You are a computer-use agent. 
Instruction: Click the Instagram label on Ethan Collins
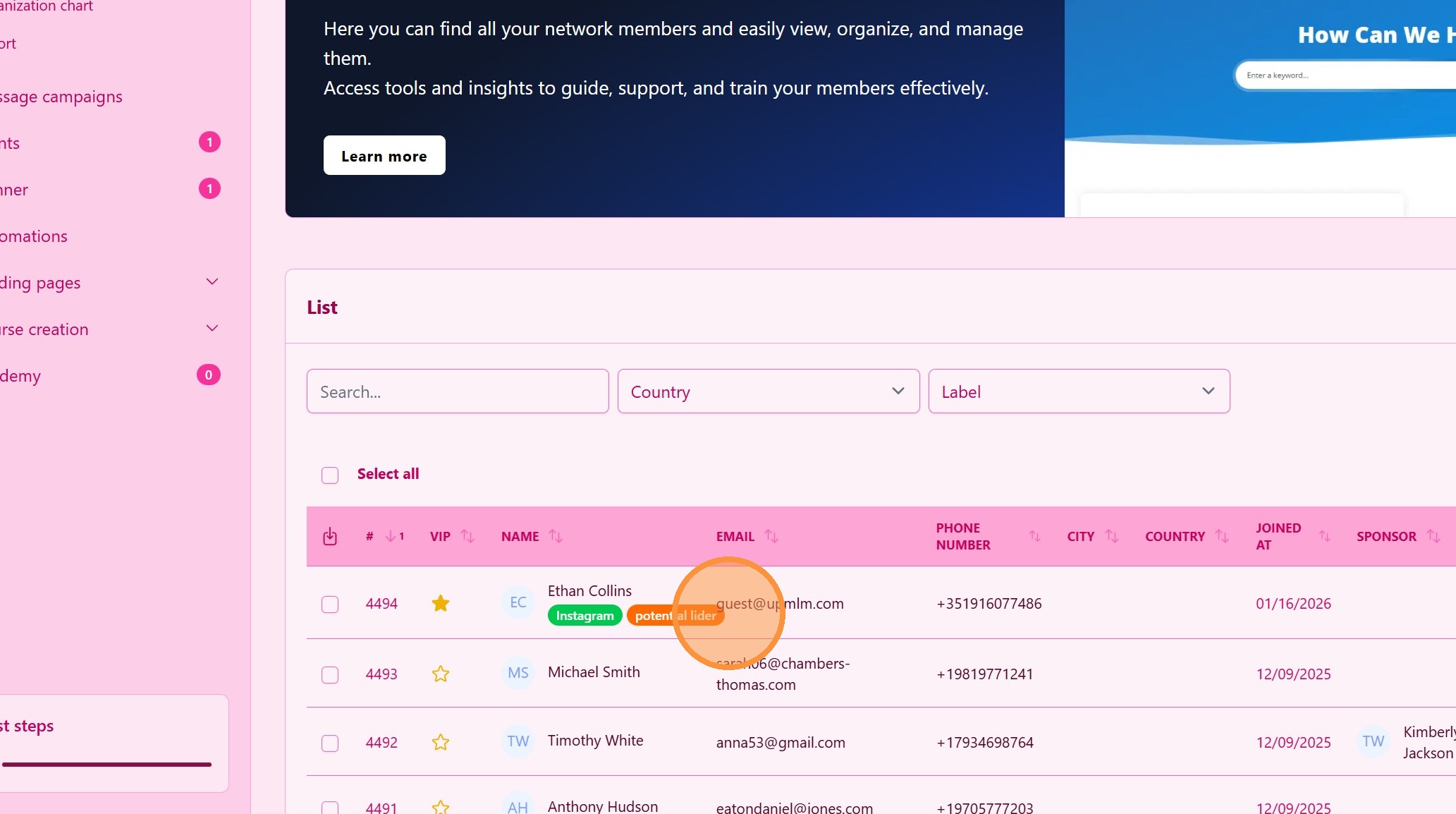click(585, 616)
